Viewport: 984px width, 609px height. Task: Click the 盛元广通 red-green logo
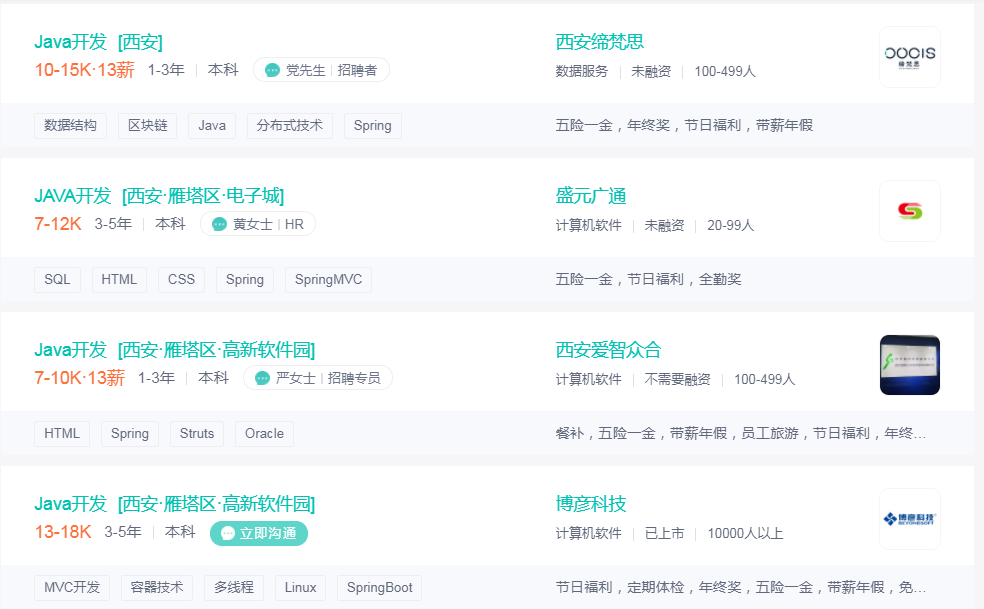pos(909,211)
